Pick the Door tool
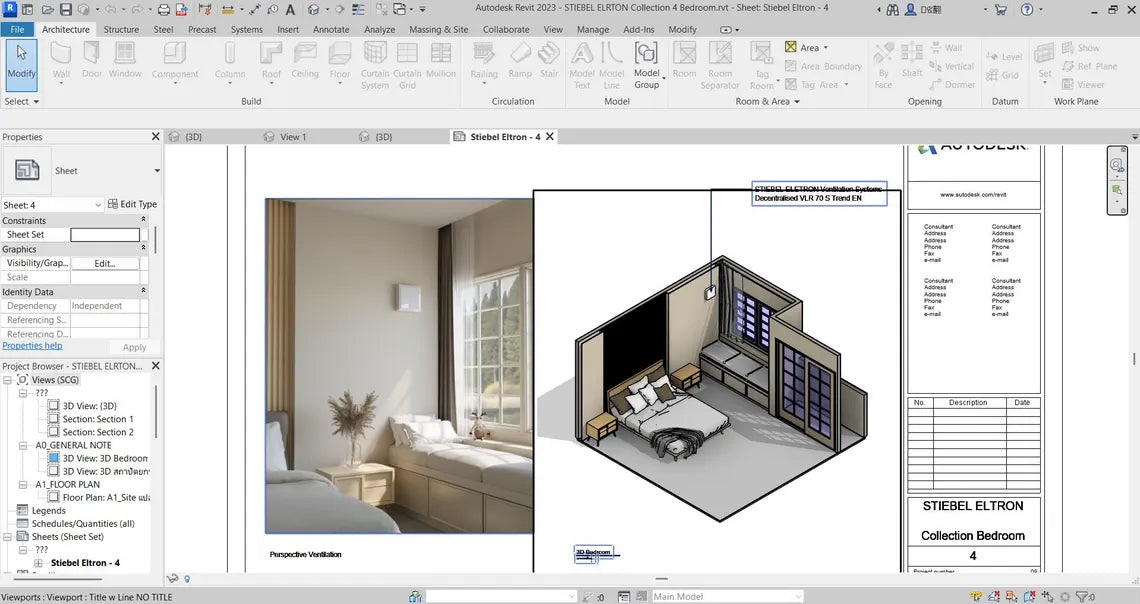The width and height of the screenshot is (1140, 604). coord(92,62)
